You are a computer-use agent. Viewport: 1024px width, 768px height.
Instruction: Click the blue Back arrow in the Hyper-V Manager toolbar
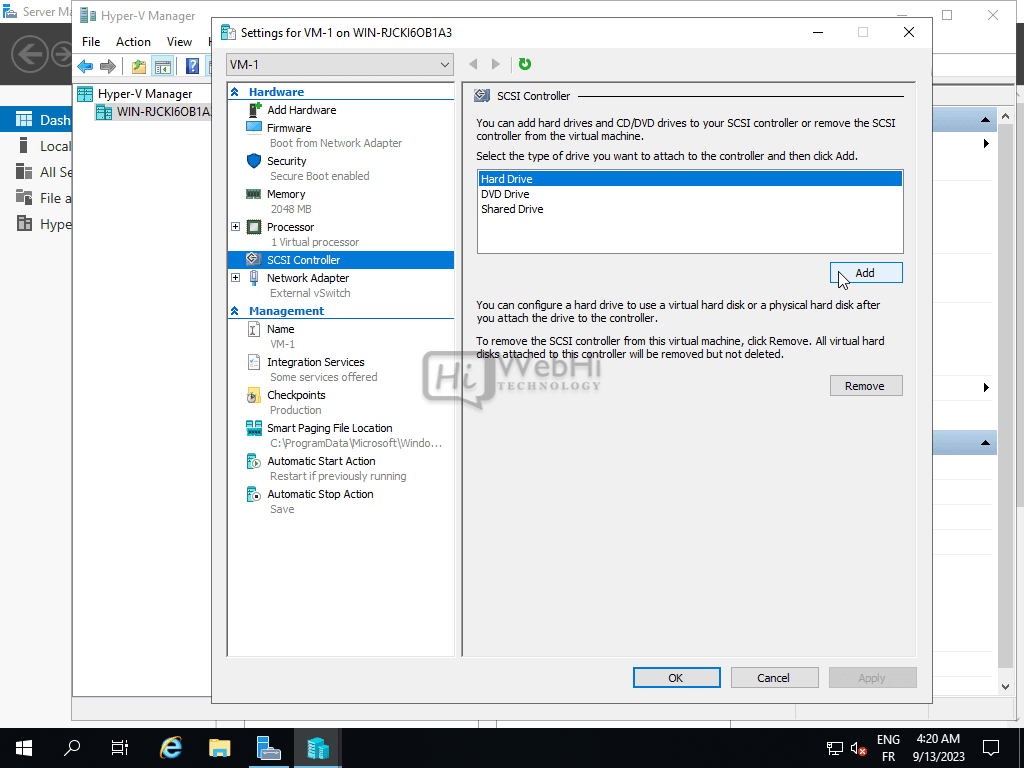click(x=85, y=66)
